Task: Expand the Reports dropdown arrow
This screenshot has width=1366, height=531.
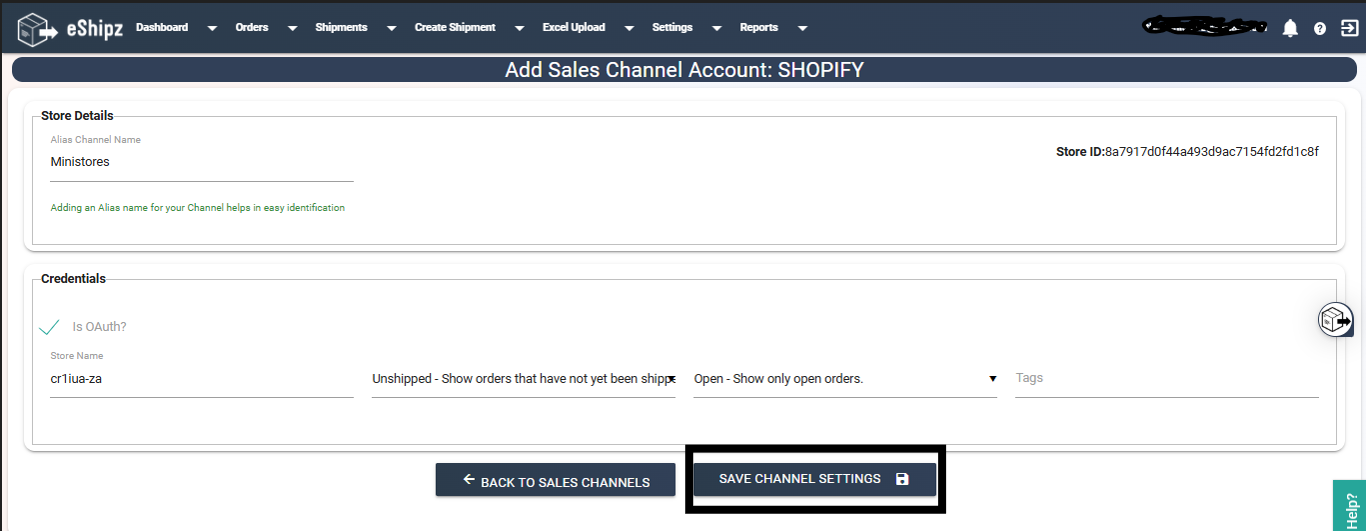Action: point(803,29)
